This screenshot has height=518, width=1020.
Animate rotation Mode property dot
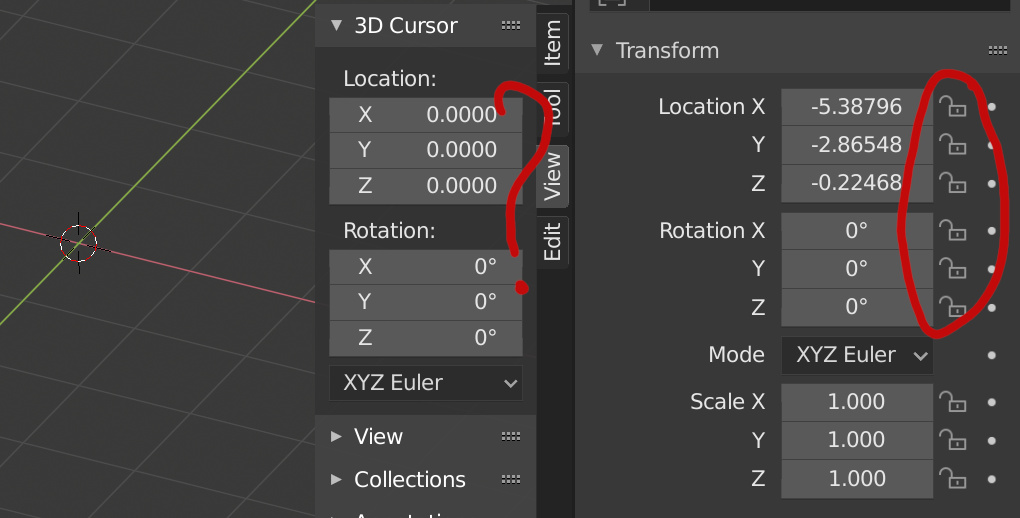pos(991,355)
